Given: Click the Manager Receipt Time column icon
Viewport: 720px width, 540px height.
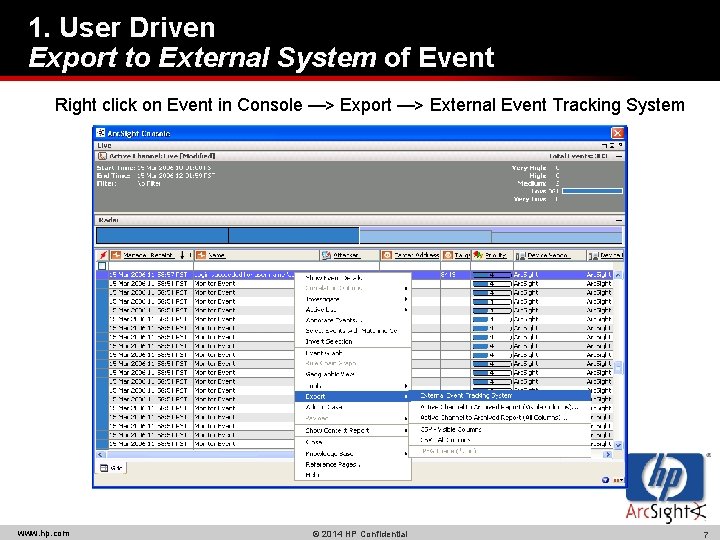Looking at the screenshot, I should click(x=116, y=255).
